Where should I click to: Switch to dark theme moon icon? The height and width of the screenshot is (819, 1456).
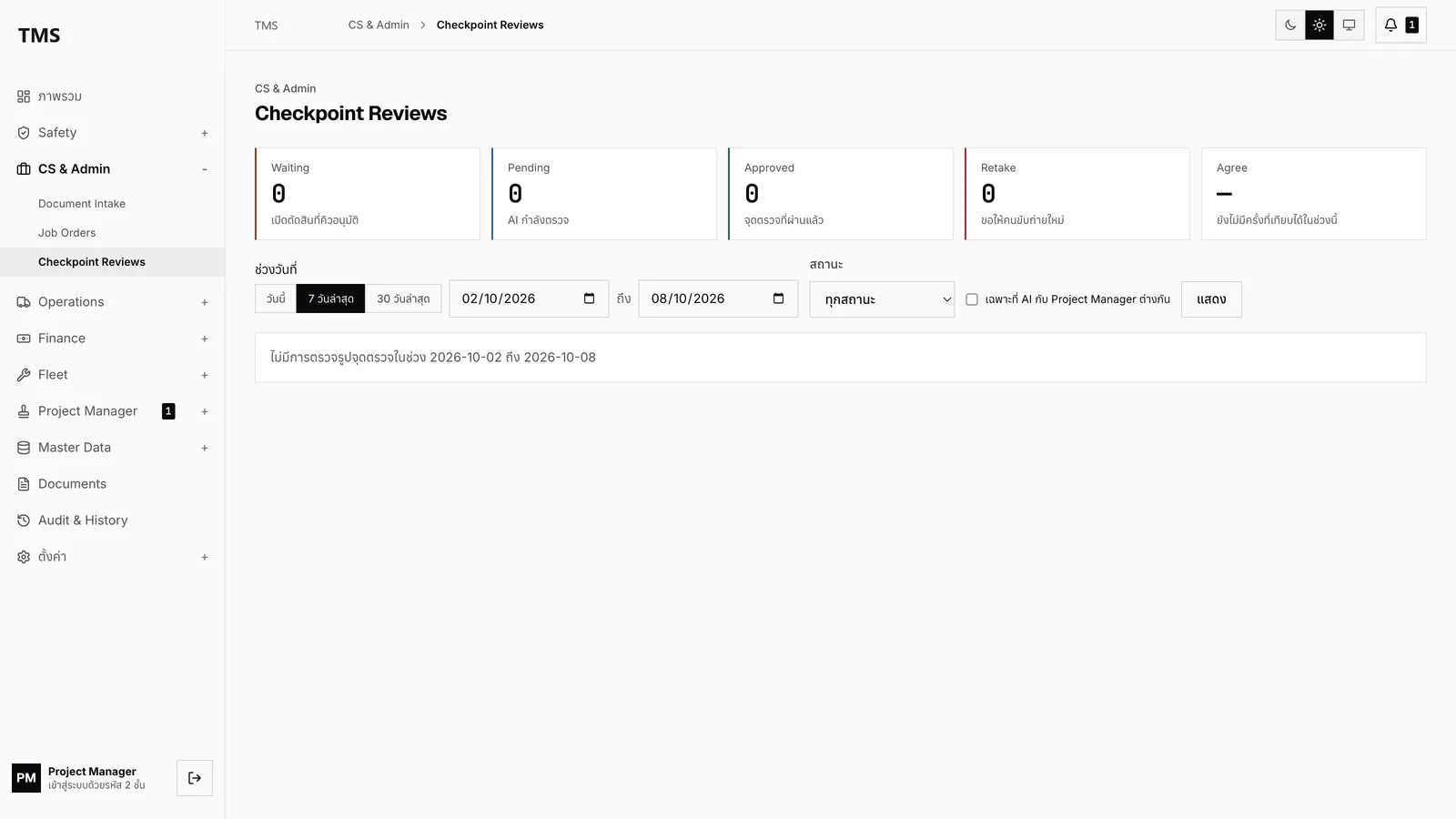point(1290,25)
